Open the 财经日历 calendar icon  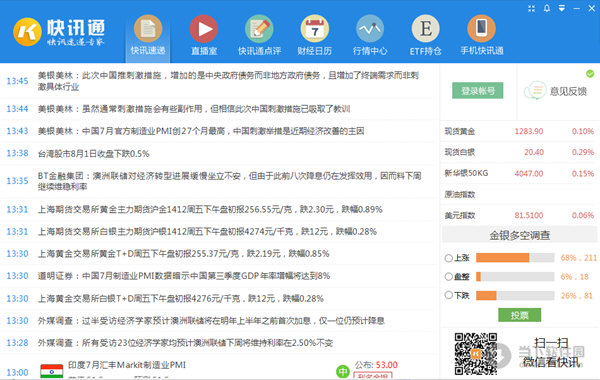click(x=315, y=29)
